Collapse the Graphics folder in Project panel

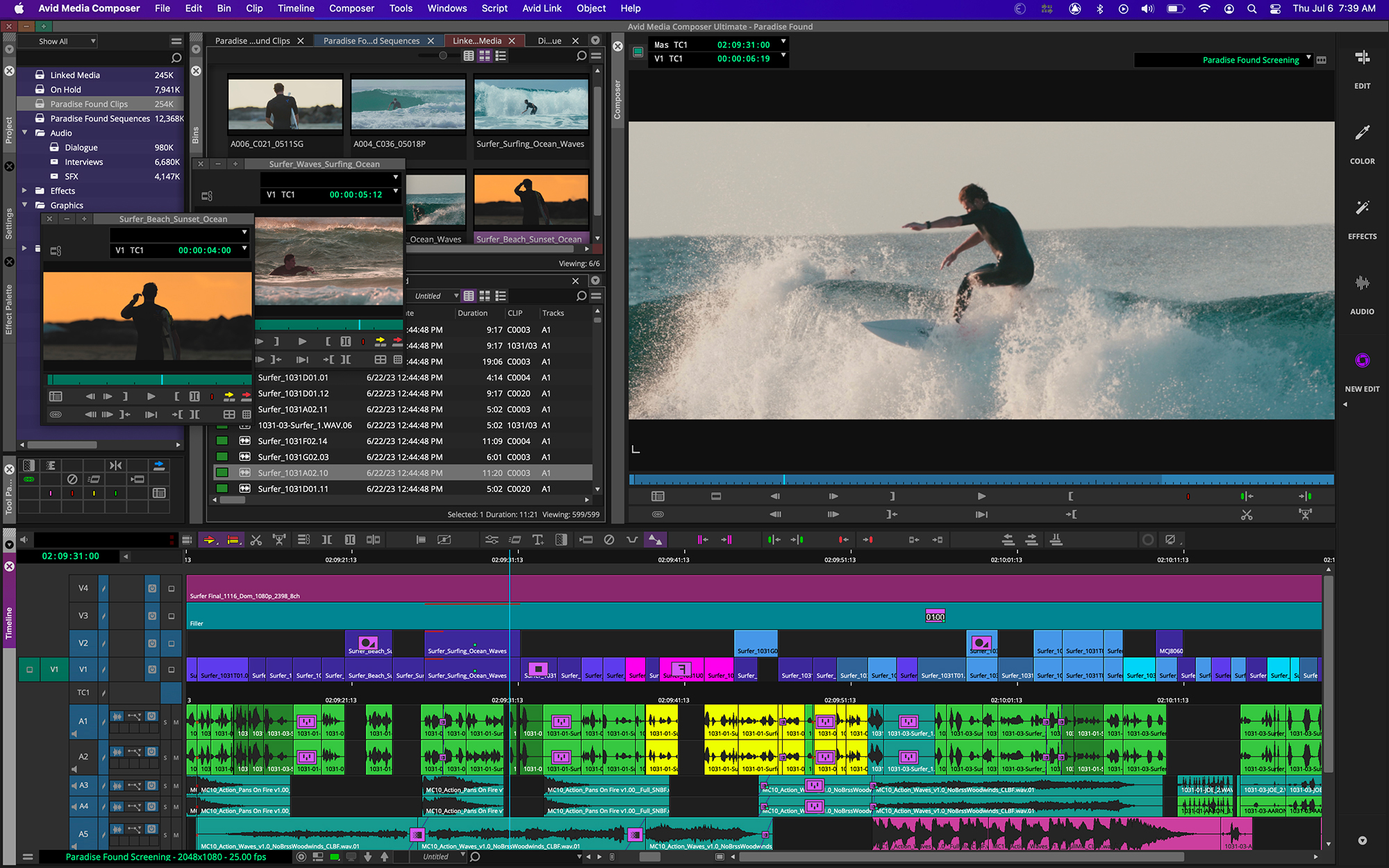pyautogui.click(x=25, y=206)
